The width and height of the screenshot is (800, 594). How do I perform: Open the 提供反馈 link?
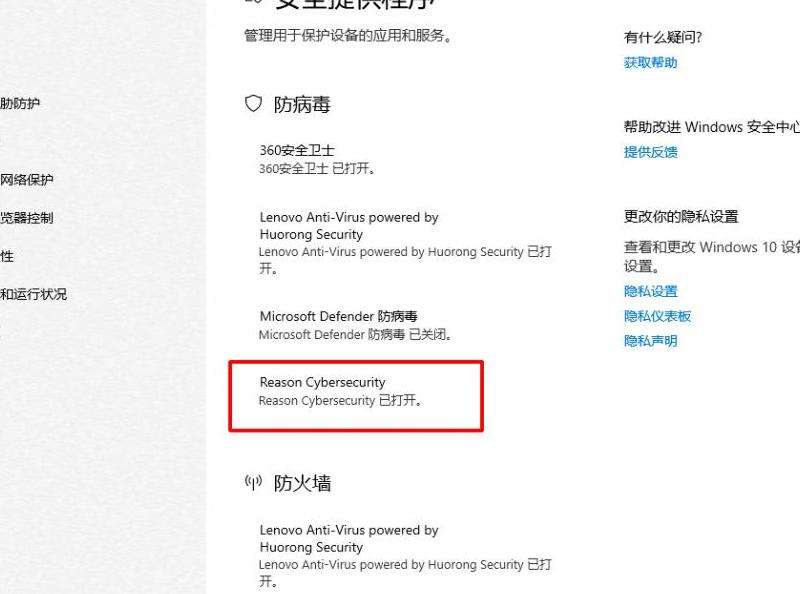tap(651, 152)
